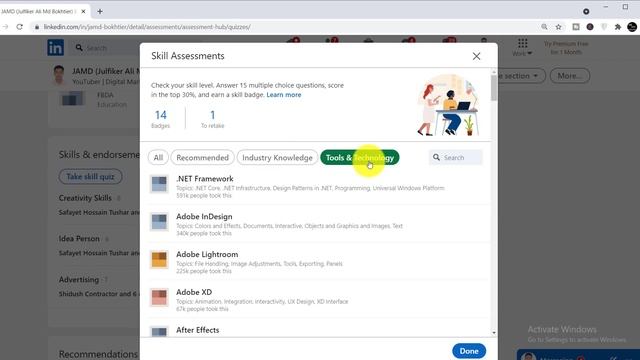Click the Idea Person skill
The height and width of the screenshot is (360, 640).
pyautogui.click(x=79, y=239)
